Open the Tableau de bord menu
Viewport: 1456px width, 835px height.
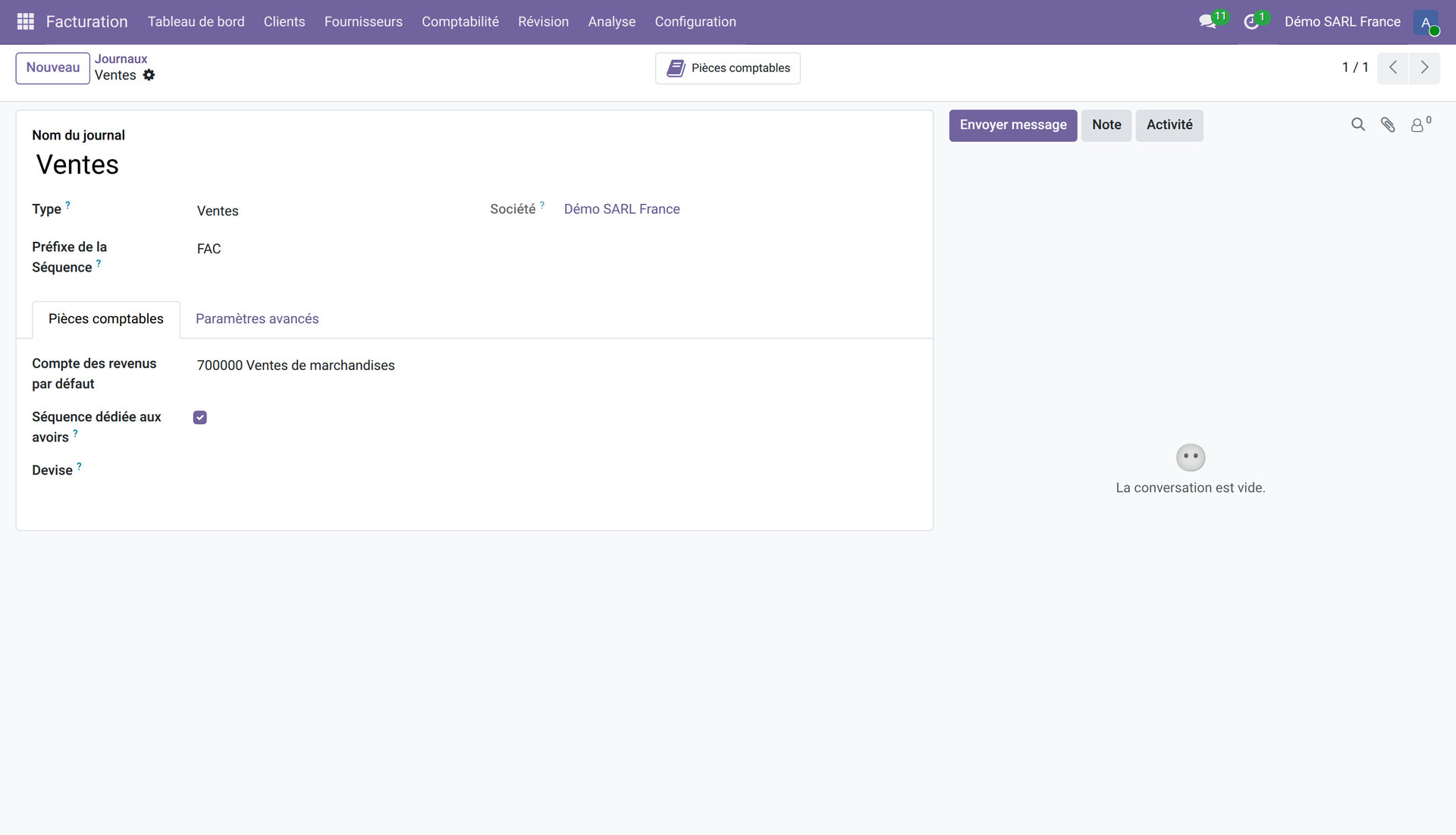tap(196, 22)
